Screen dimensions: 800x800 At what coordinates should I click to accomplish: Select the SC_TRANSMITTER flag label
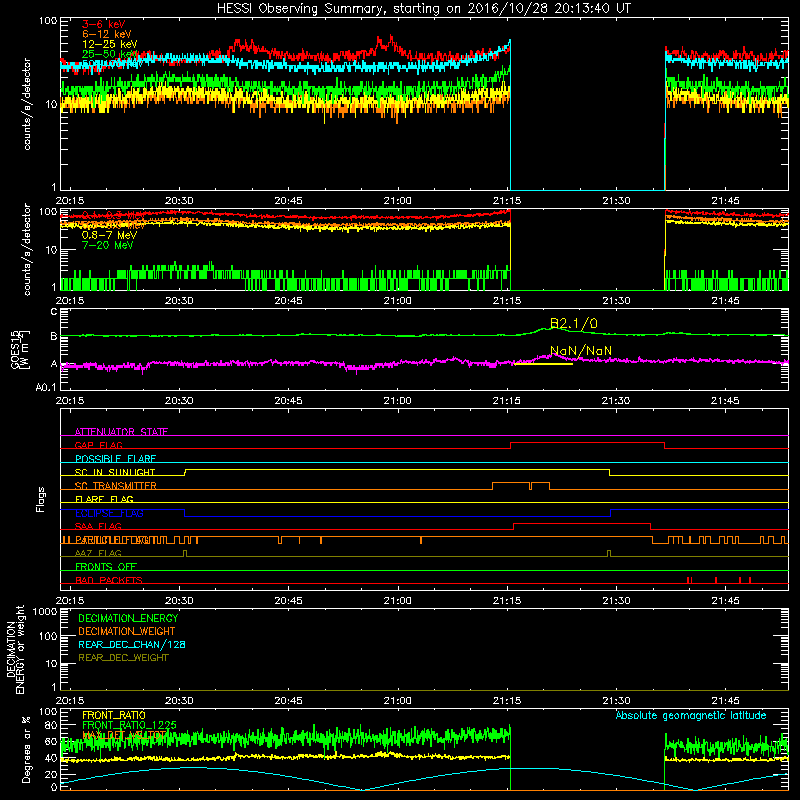[x=116, y=485]
